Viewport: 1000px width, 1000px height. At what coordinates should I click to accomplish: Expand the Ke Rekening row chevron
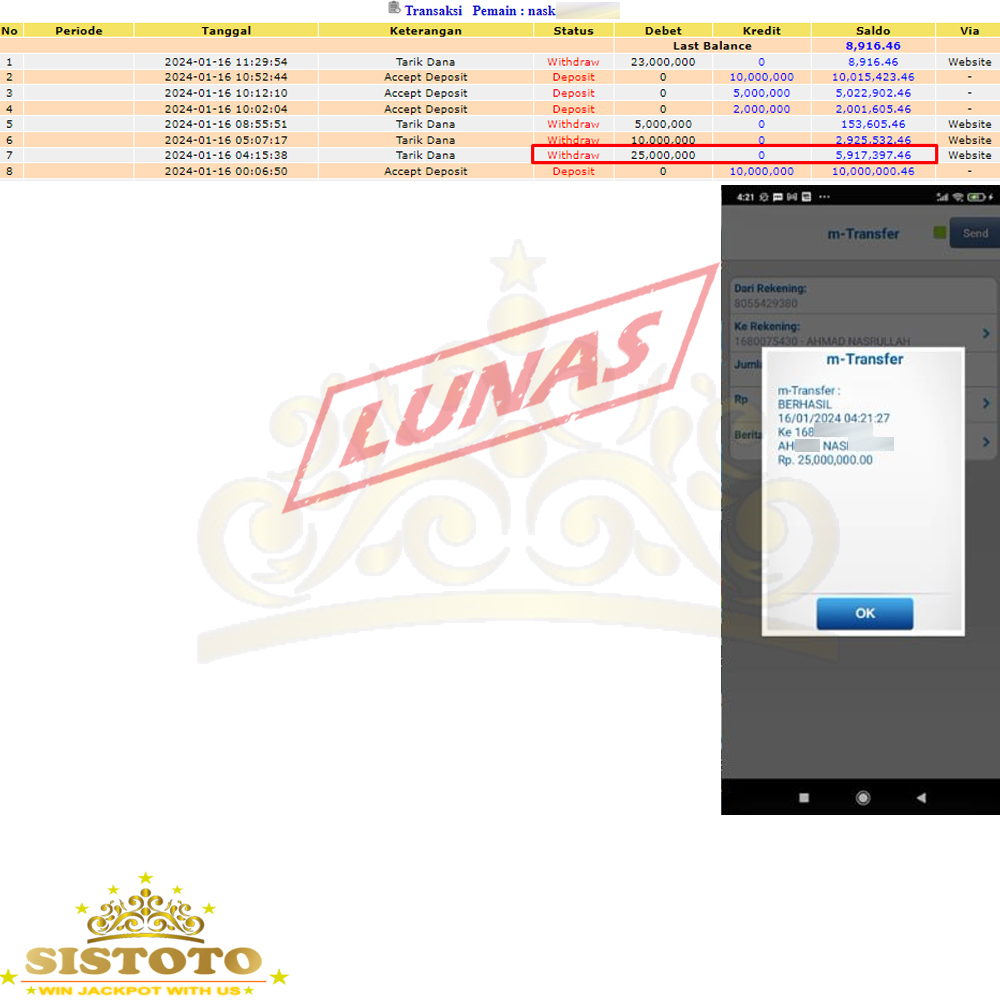[985, 333]
